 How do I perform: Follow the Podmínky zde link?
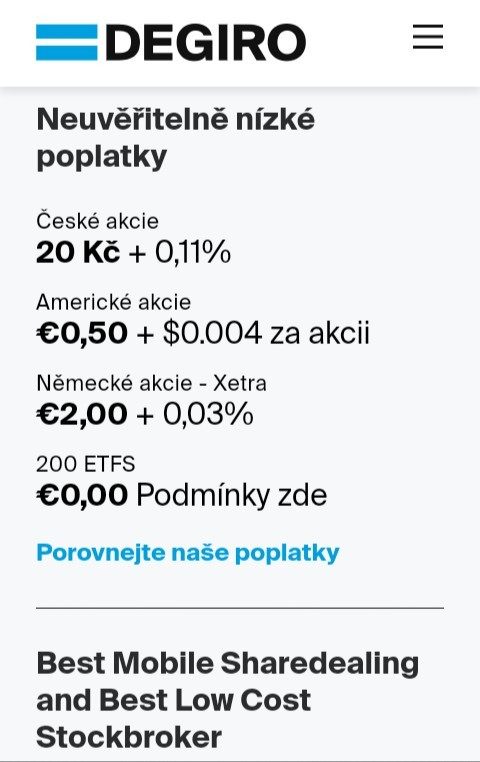pos(232,495)
